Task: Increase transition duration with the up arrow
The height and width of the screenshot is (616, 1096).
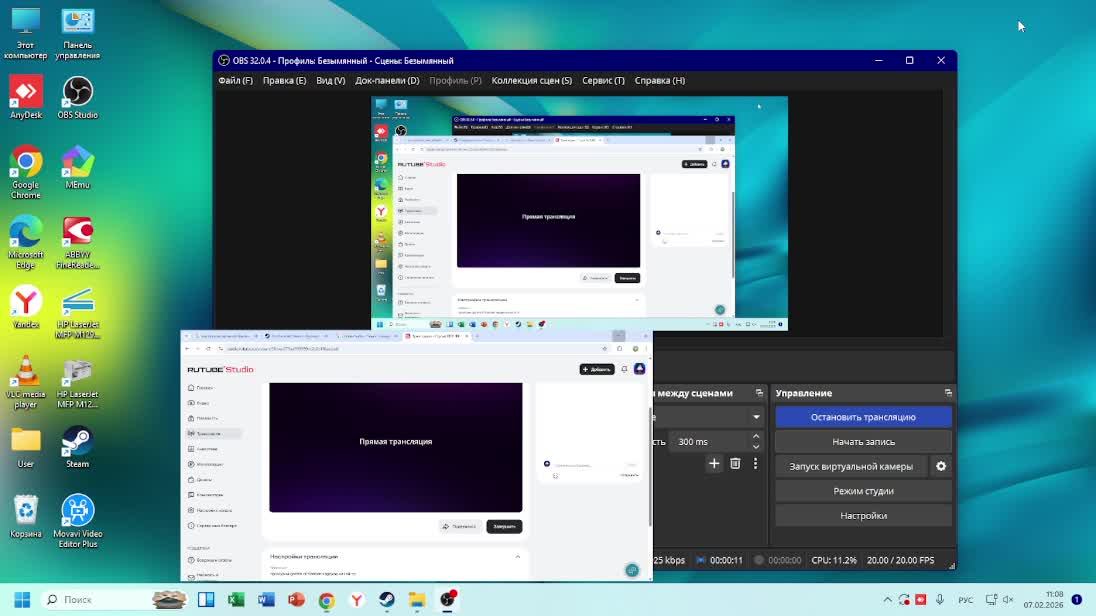Action: 756,437
